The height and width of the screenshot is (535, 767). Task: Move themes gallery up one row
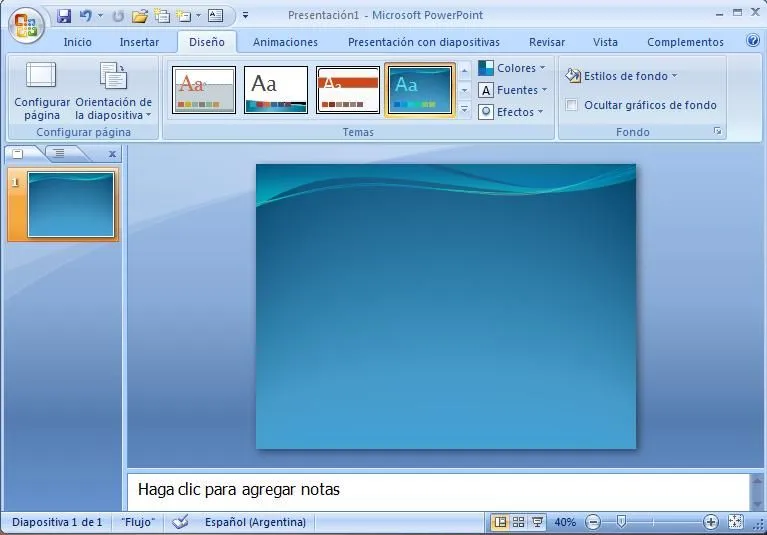[464, 71]
